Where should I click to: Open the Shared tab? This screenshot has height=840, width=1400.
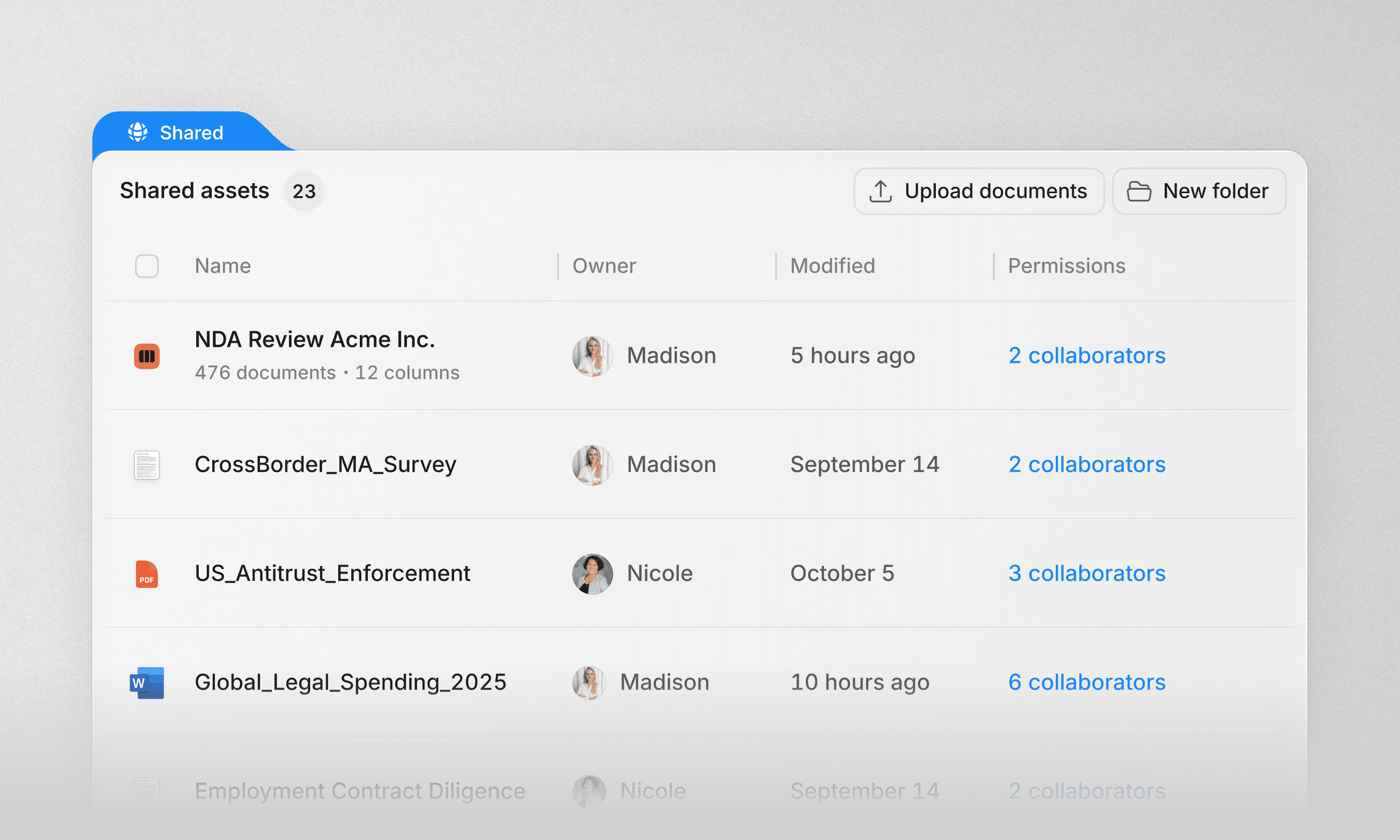pos(191,132)
